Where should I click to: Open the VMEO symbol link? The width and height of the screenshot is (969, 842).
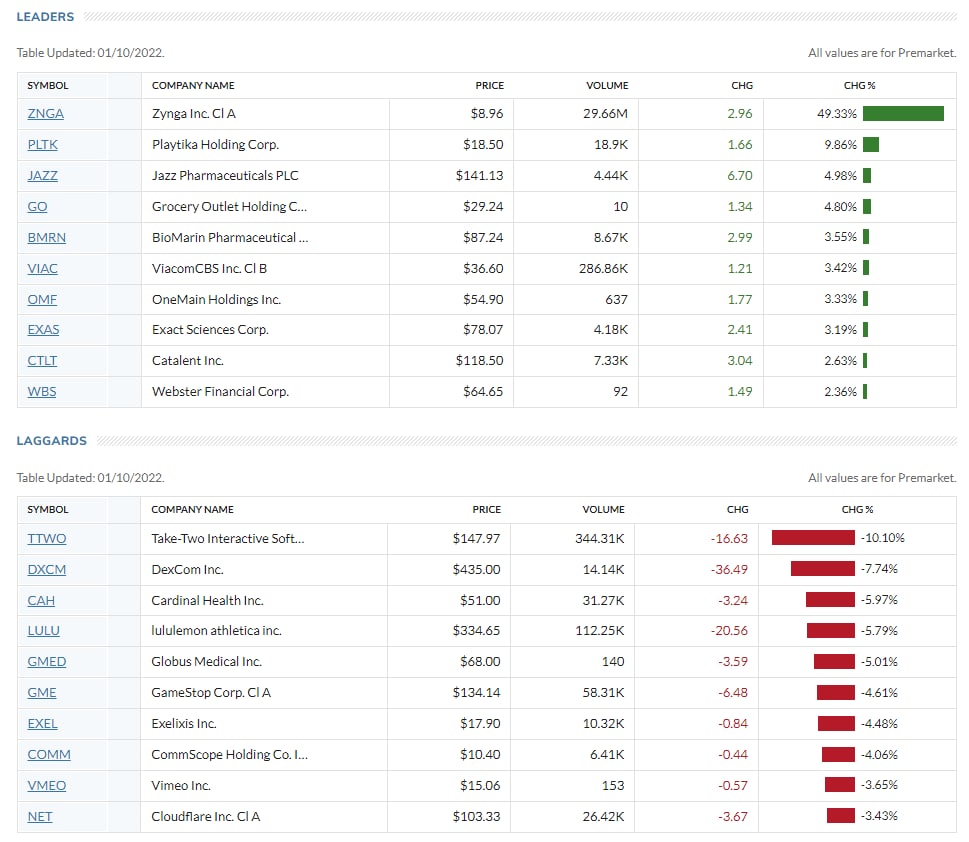pos(45,786)
